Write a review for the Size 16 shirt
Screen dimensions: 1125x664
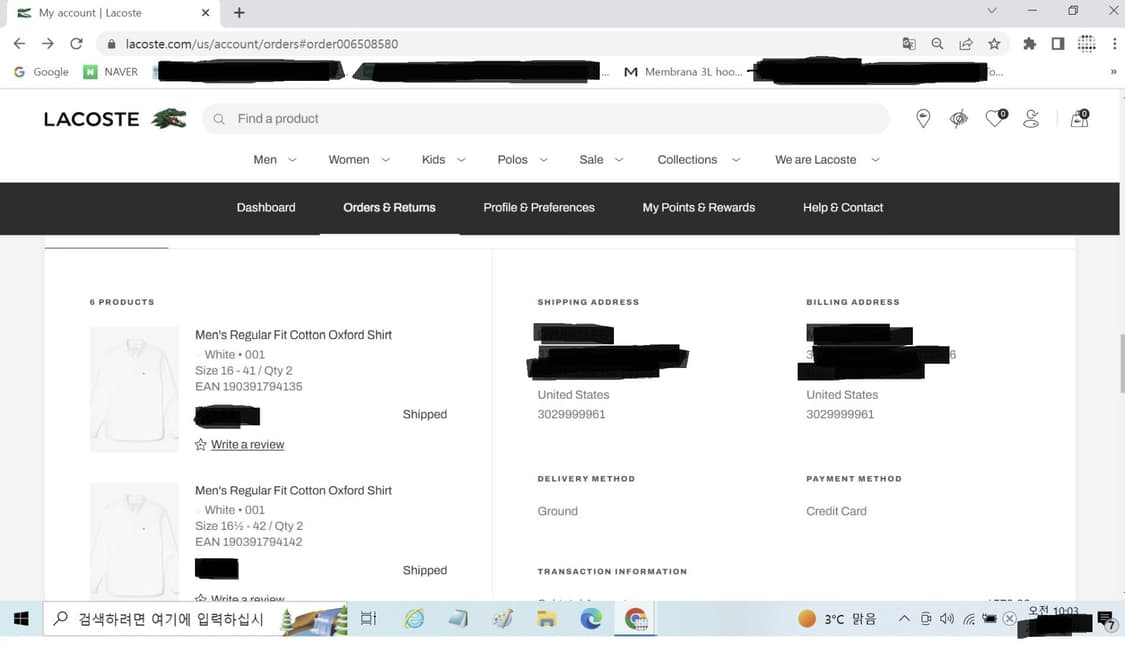click(248, 444)
